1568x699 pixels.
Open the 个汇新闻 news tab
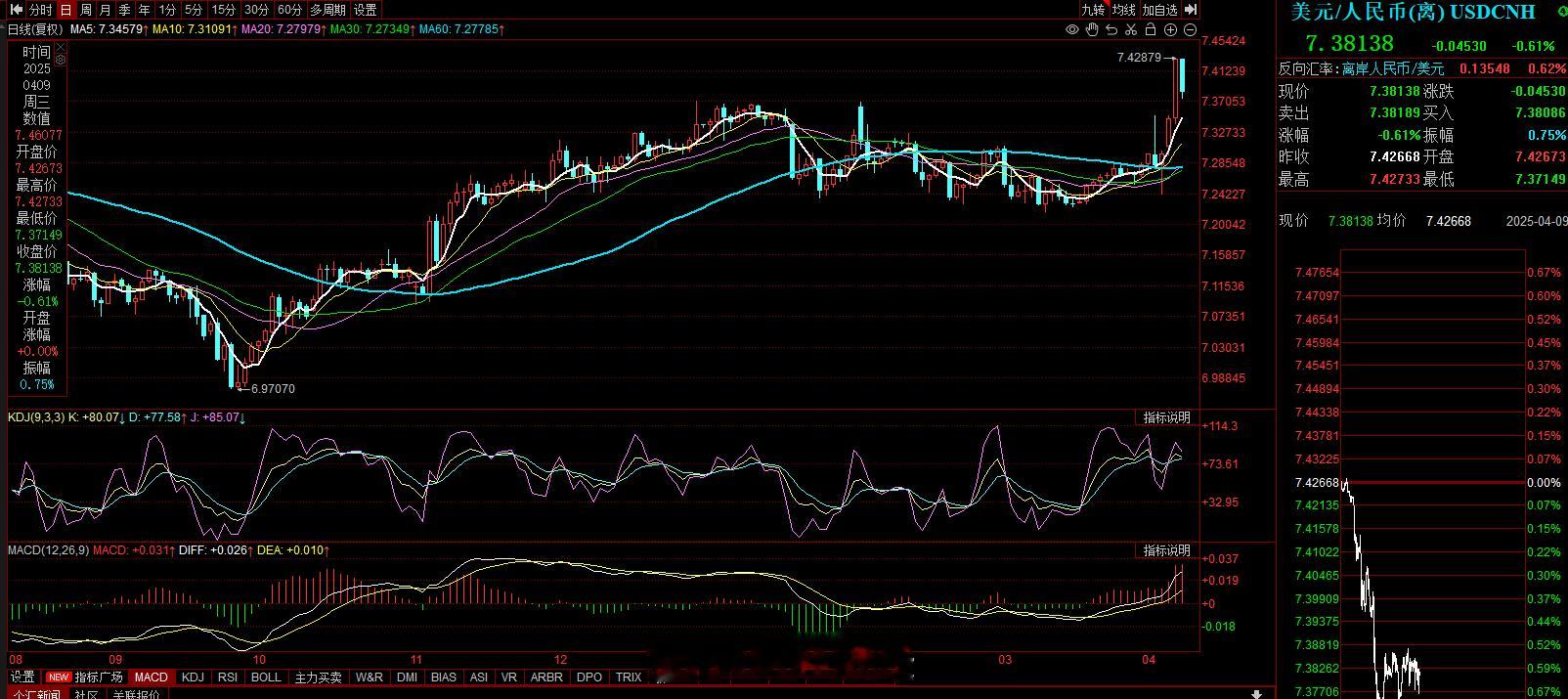pyautogui.click(x=37, y=694)
